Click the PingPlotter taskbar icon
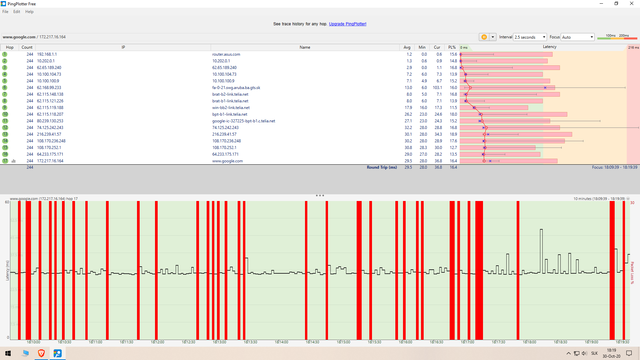The height and width of the screenshot is (360, 640). [58, 353]
